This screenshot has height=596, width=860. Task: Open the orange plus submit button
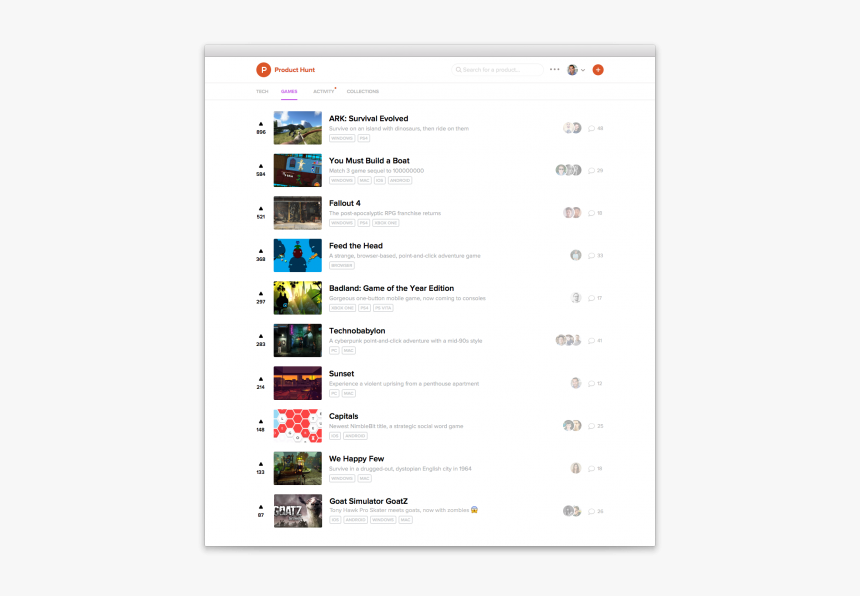click(x=598, y=70)
